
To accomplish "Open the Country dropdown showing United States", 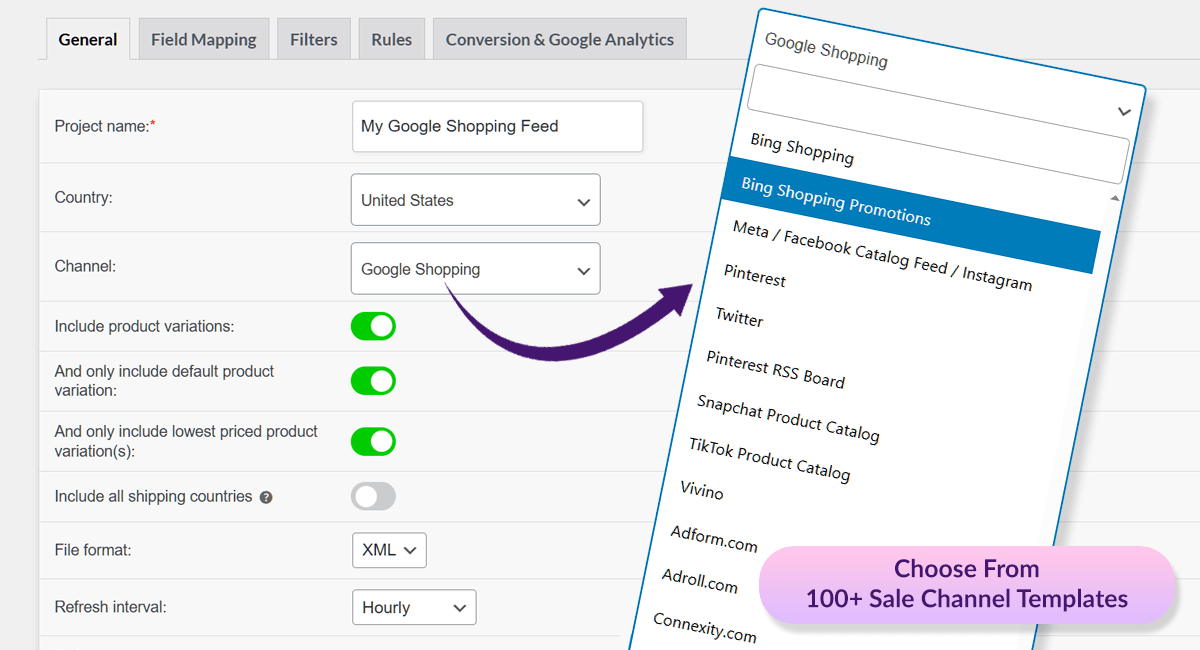I will tap(476, 200).
